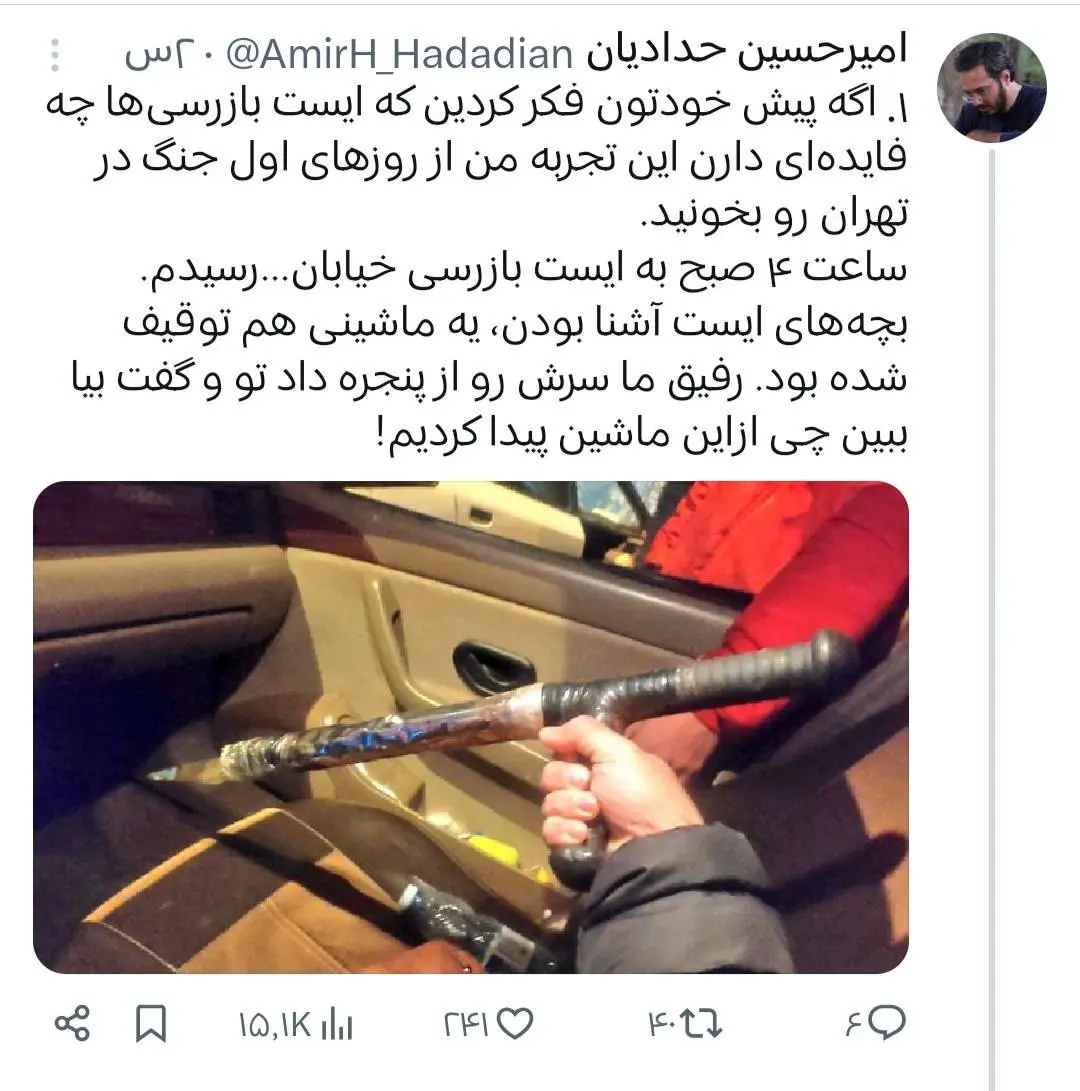This screenshot has height=1091, width=1080.
Task: Open the views analytics bar-chart icon
Action: 337,1024
